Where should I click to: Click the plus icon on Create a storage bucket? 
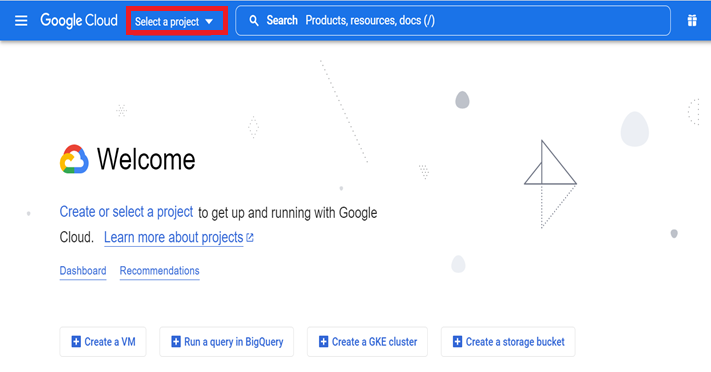(458, 342)
